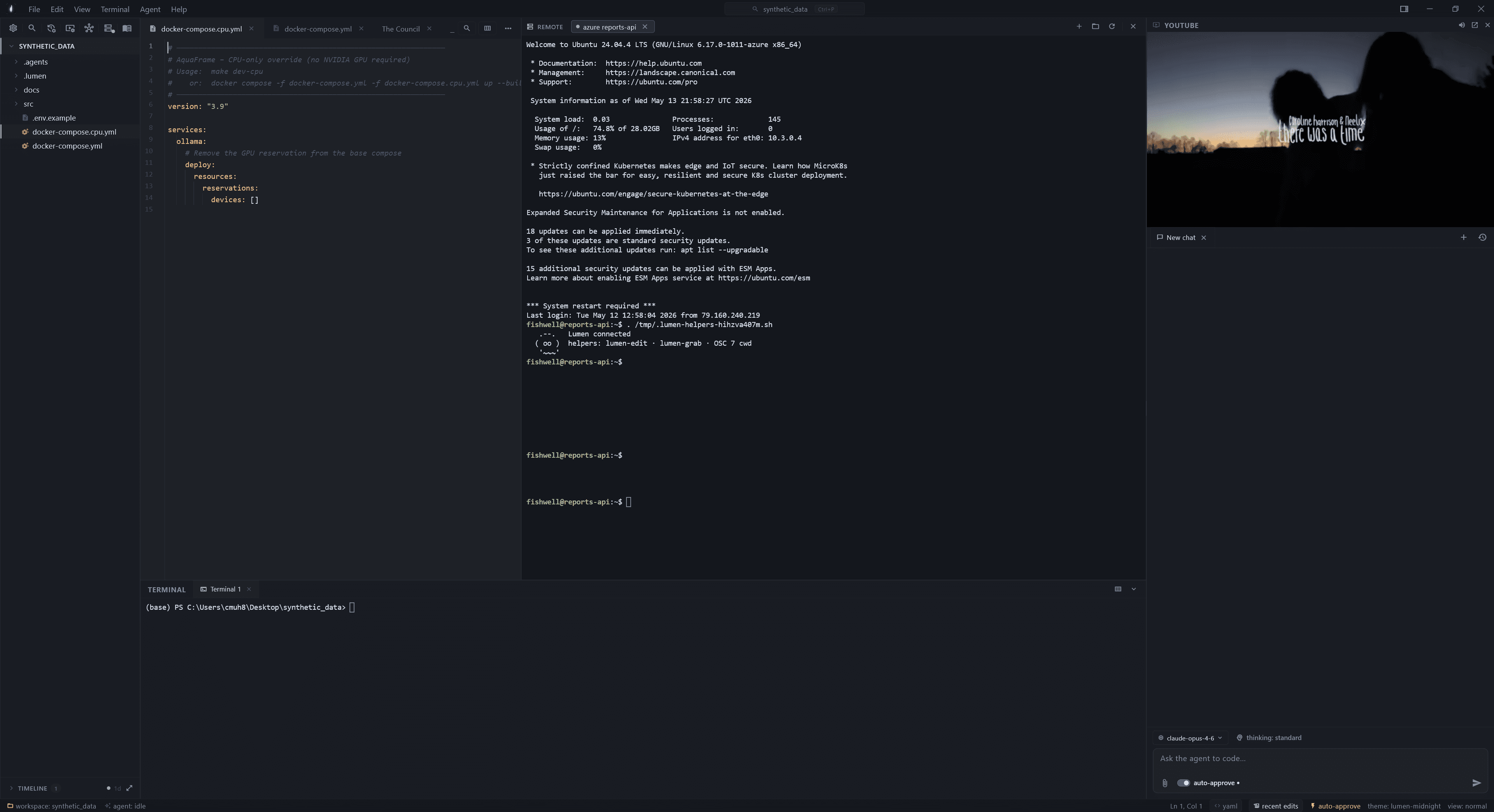Start a new chat with plus icon
This screenshot has width=1494, height=812.
click(1463, 237)
